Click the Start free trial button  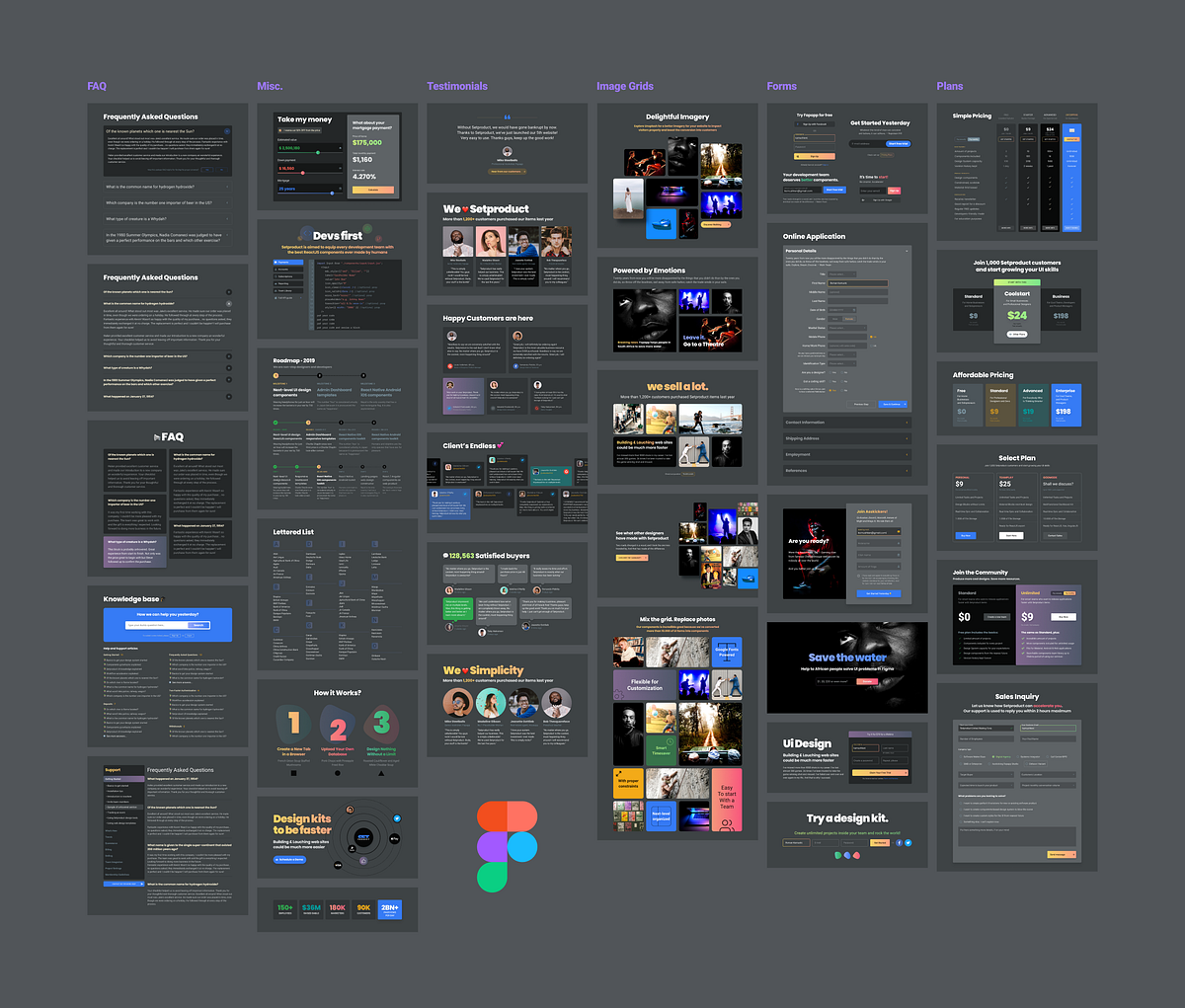click(x=898, y=144)
